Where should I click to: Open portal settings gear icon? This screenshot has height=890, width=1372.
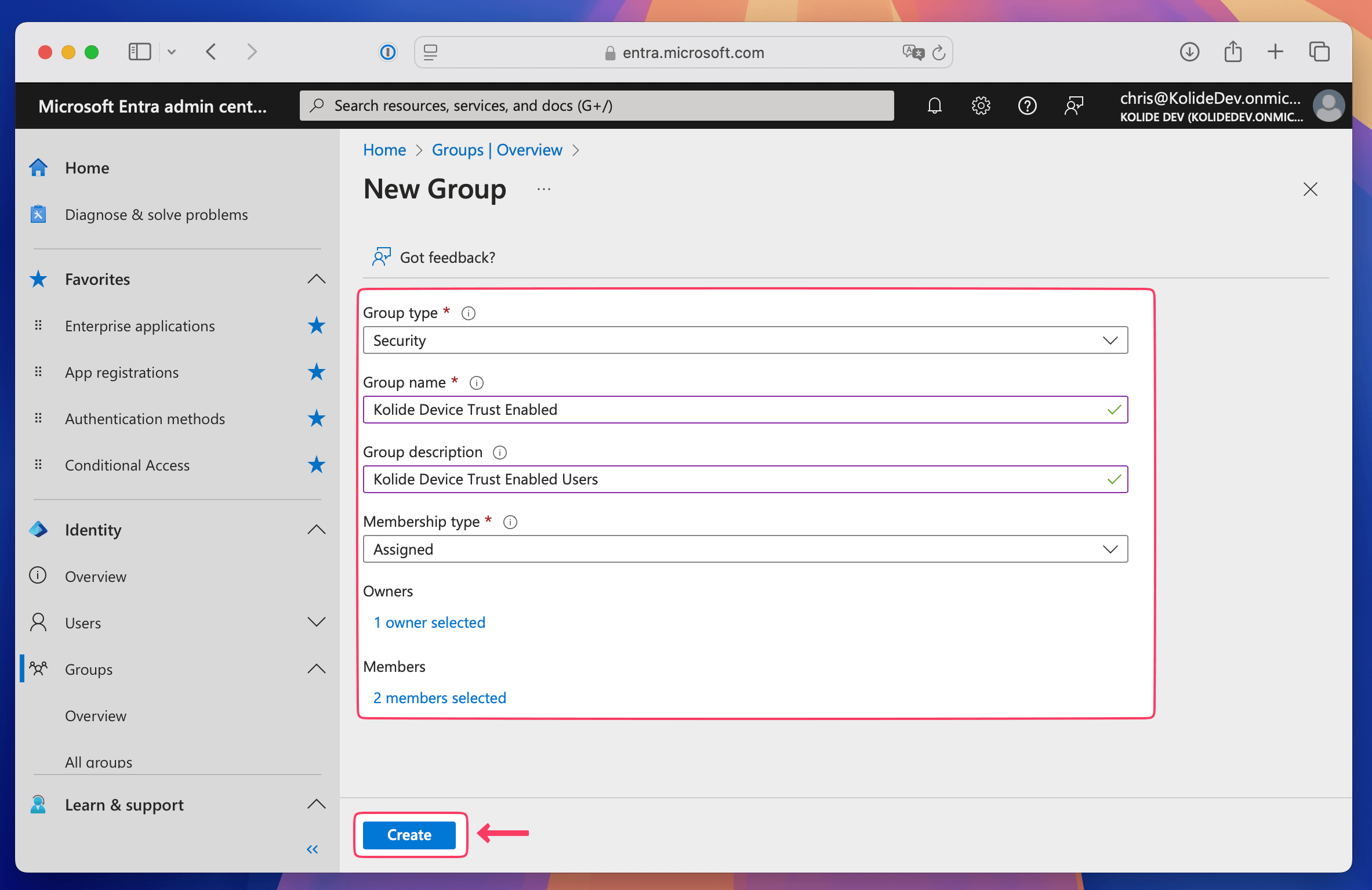[x=981, y=106]
